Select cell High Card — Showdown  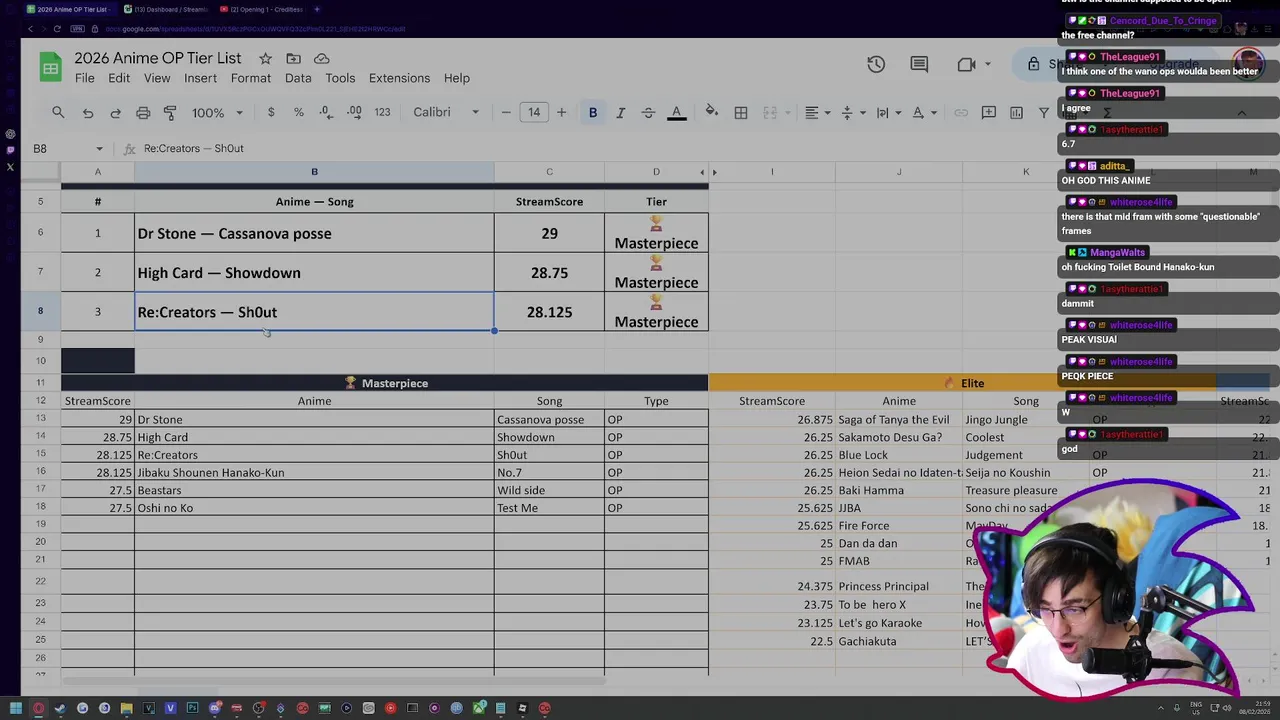point(314,273)
